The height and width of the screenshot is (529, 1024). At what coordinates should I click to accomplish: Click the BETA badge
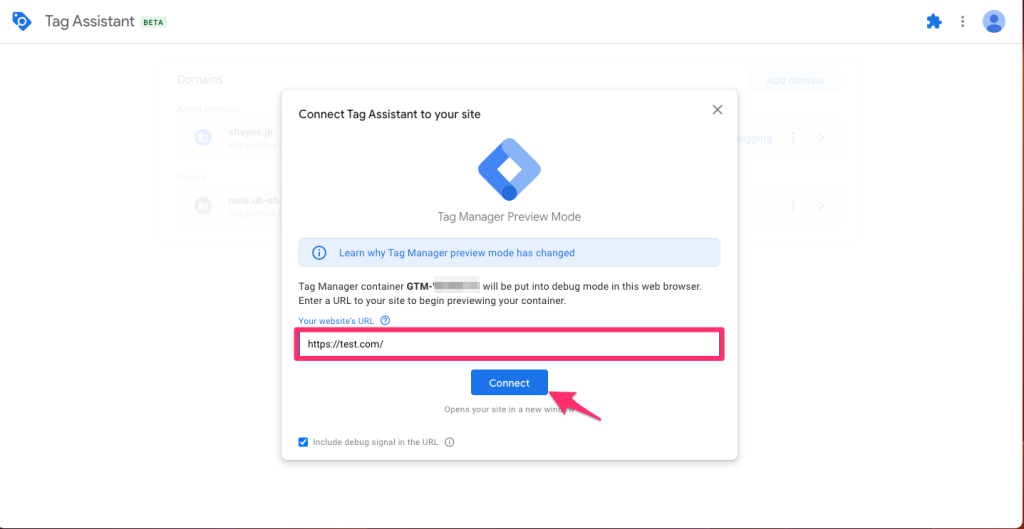[154, 22]
